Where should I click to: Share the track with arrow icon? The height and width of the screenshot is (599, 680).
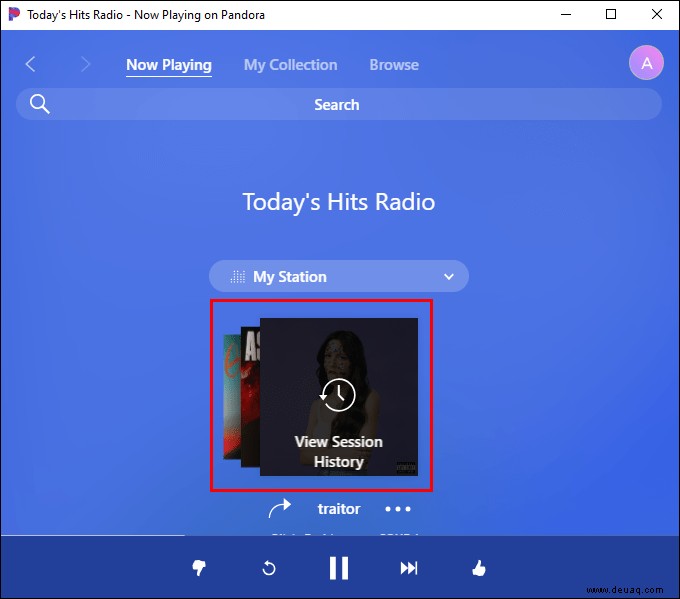279,508
